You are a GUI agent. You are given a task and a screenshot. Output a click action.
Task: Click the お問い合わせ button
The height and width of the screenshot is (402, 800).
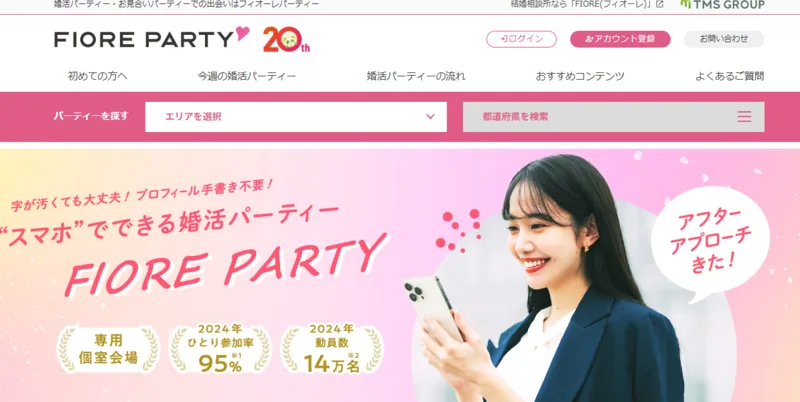click(x=724, y=39)
